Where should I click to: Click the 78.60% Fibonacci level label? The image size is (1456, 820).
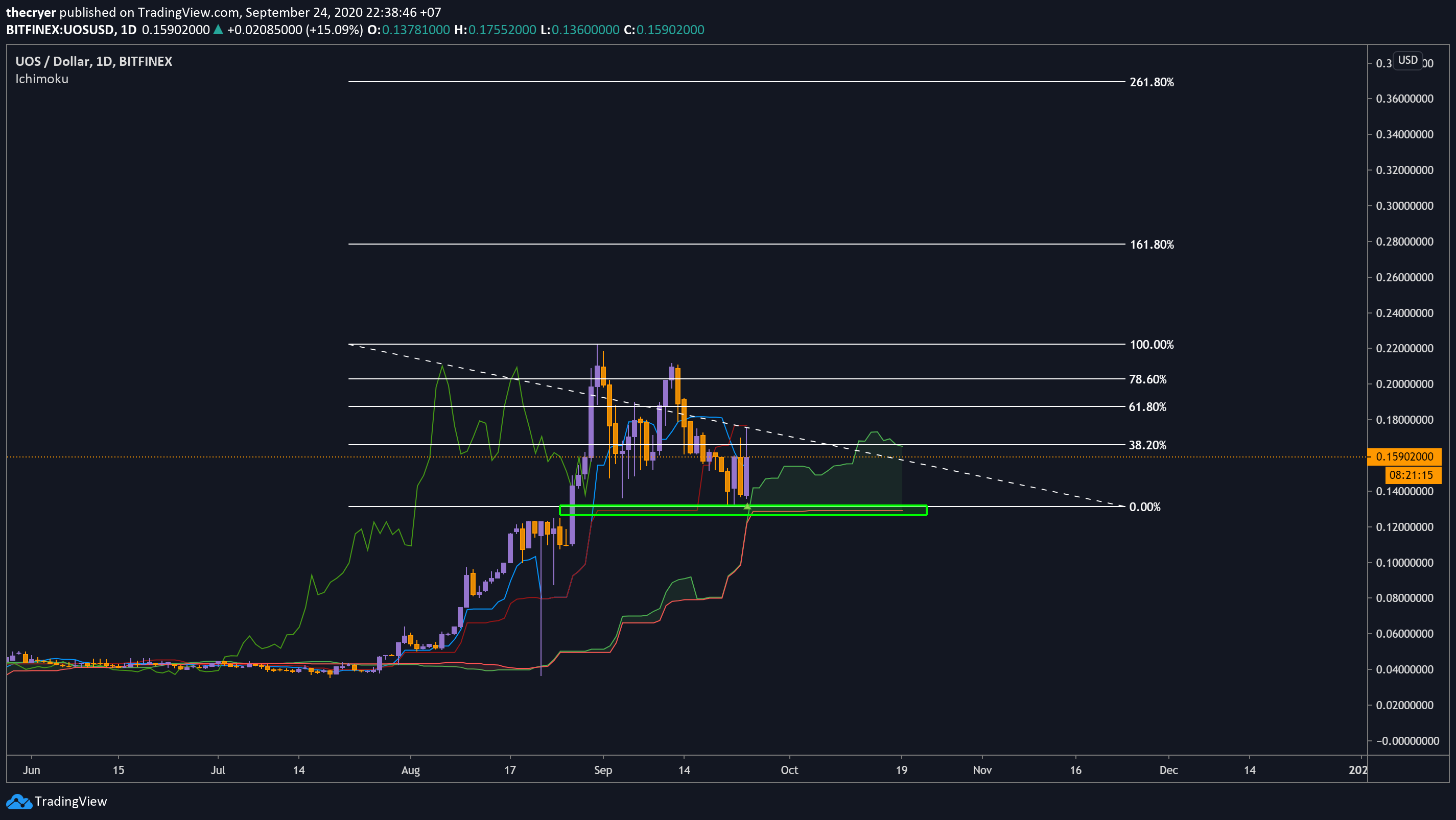pyautogui.click(x=1147, y=379)
